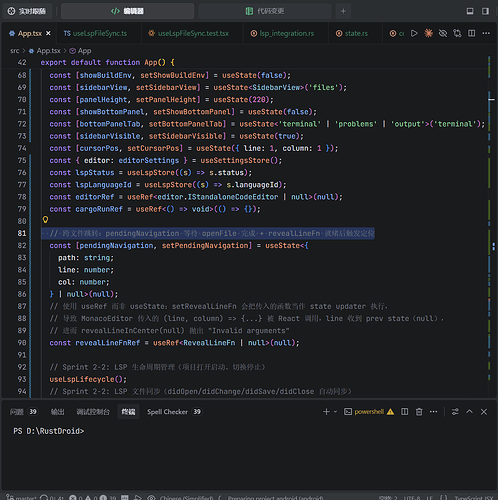
Task: Split the terminal pane
Action: click(x=404, y=412)
